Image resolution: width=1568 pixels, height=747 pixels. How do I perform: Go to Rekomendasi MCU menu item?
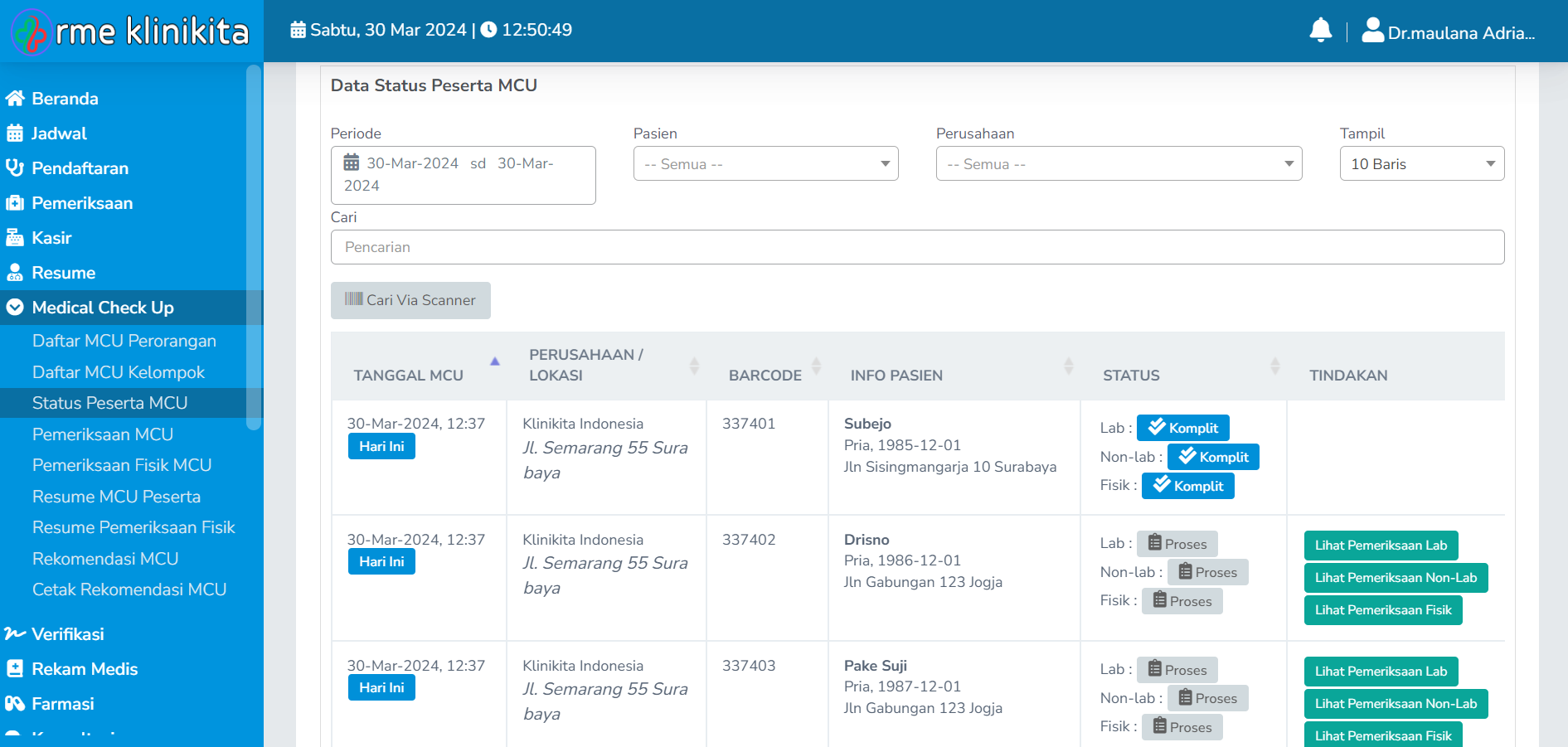(105, 559)
